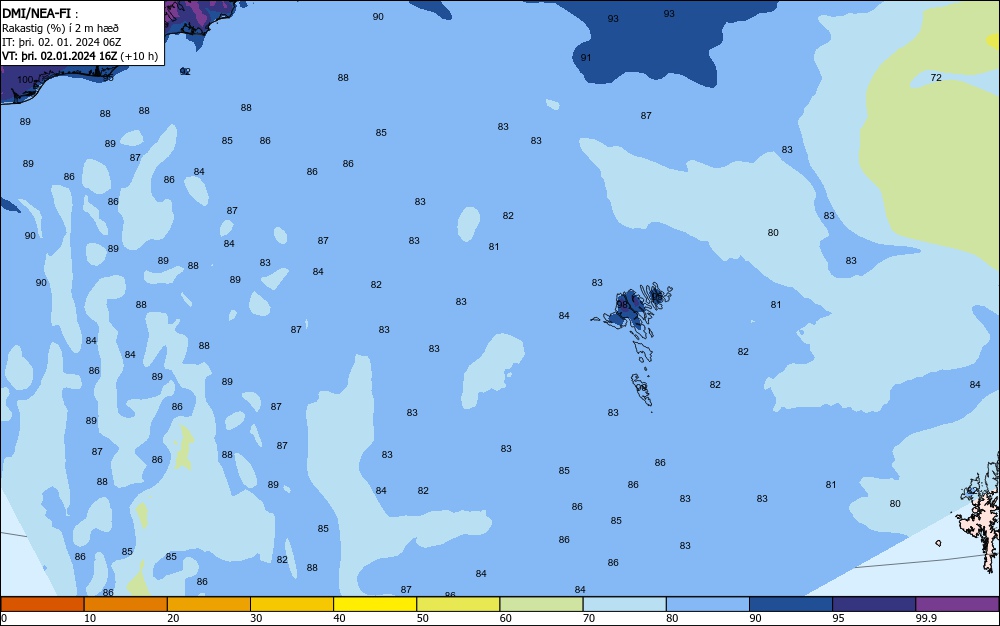Click the "30" label on the legend scale
The height and width of the screenshot is (626, 1000).
point(256,618)
